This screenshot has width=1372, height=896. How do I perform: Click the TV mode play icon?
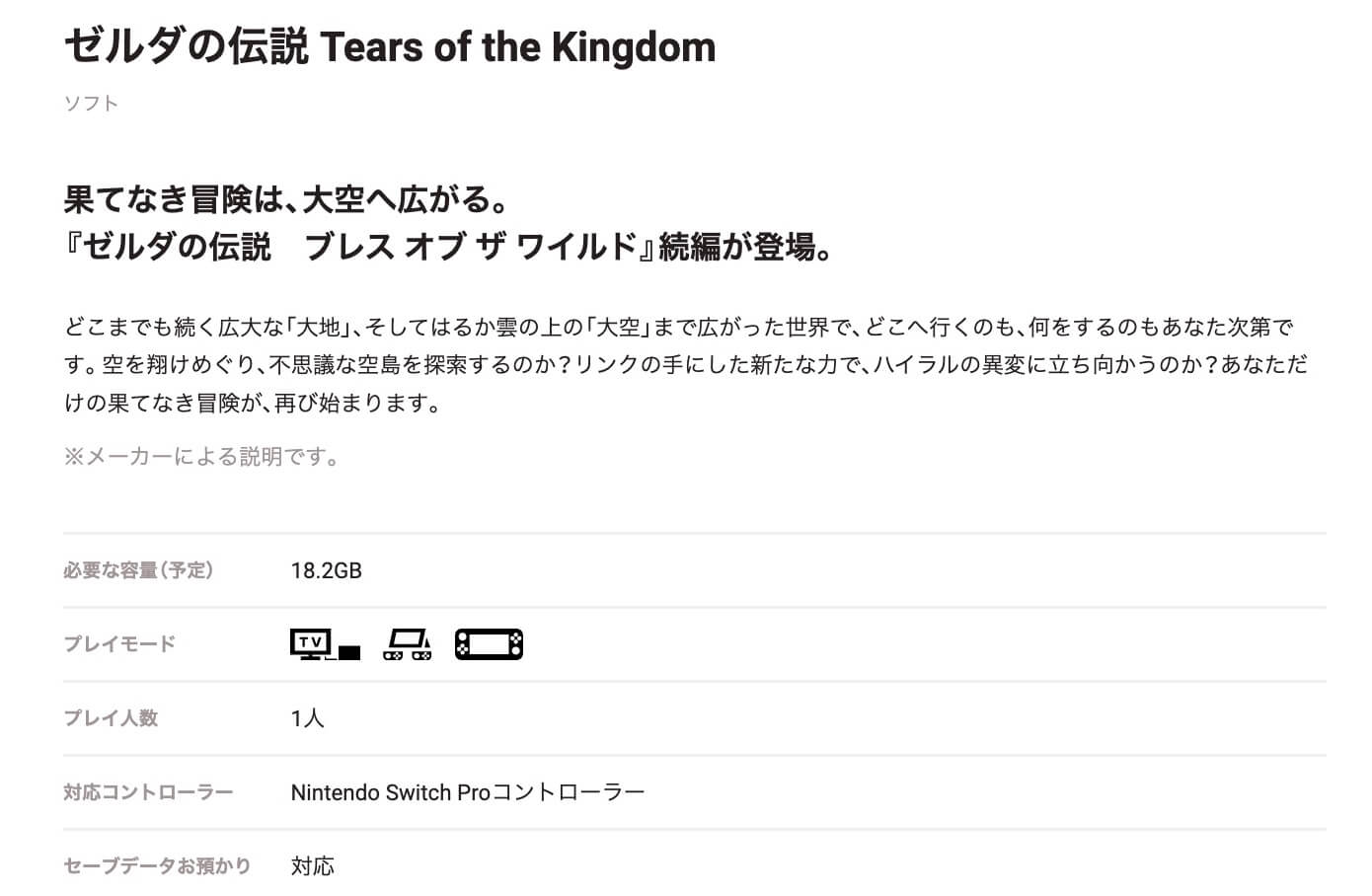tap(324, 644)
